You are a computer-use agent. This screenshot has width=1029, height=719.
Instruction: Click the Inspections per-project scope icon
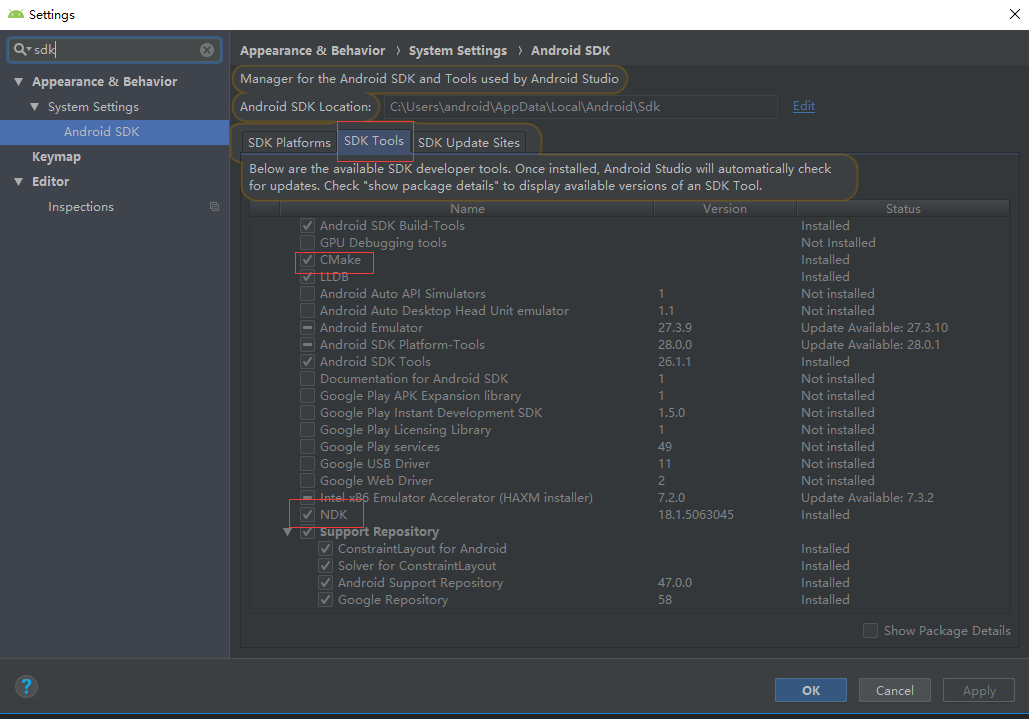click(214, 207)
